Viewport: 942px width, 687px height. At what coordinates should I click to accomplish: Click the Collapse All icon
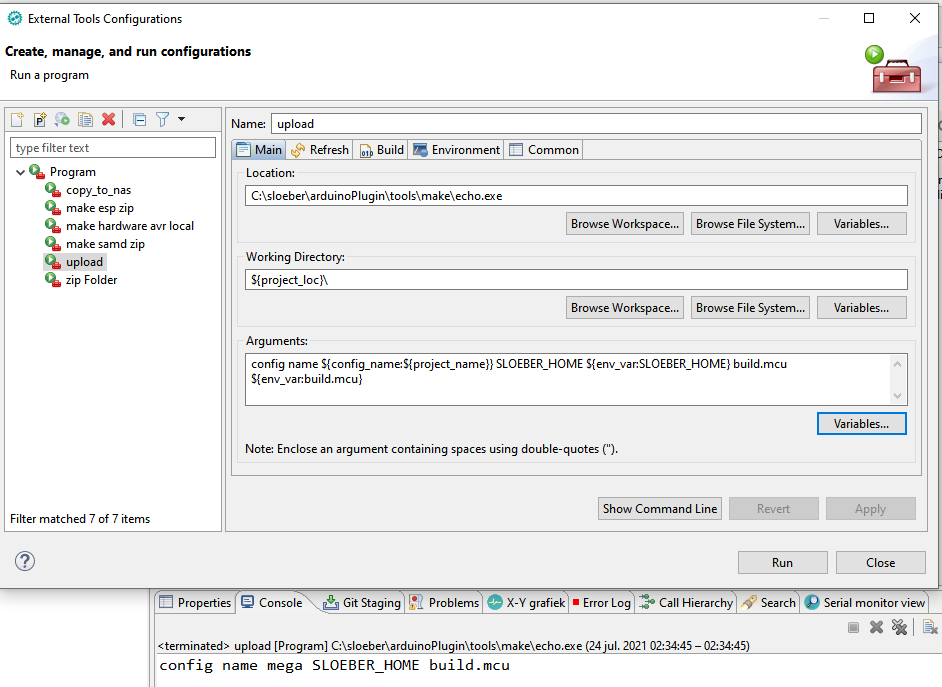pyautogui.click(x=139, y=119)
